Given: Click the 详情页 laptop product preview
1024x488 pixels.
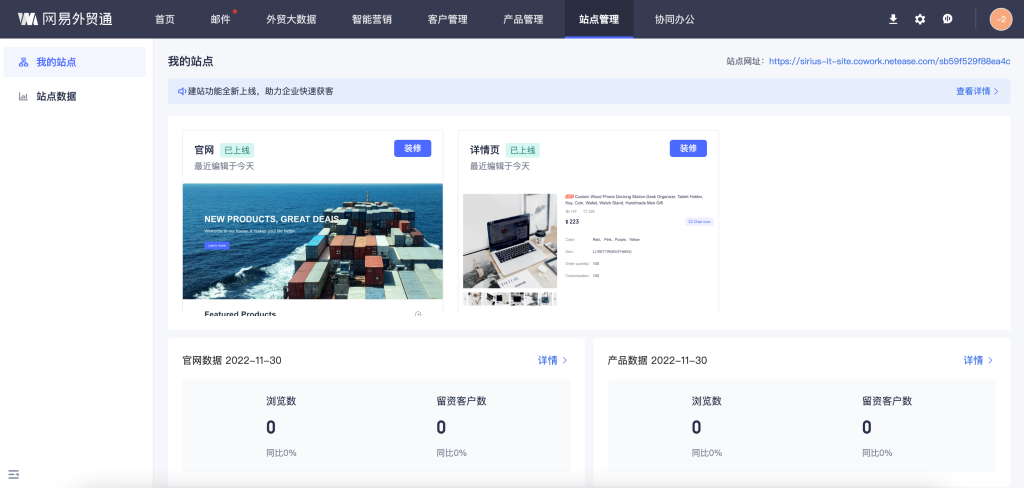Looking at the screenshot, I should (x=510, y=240).
